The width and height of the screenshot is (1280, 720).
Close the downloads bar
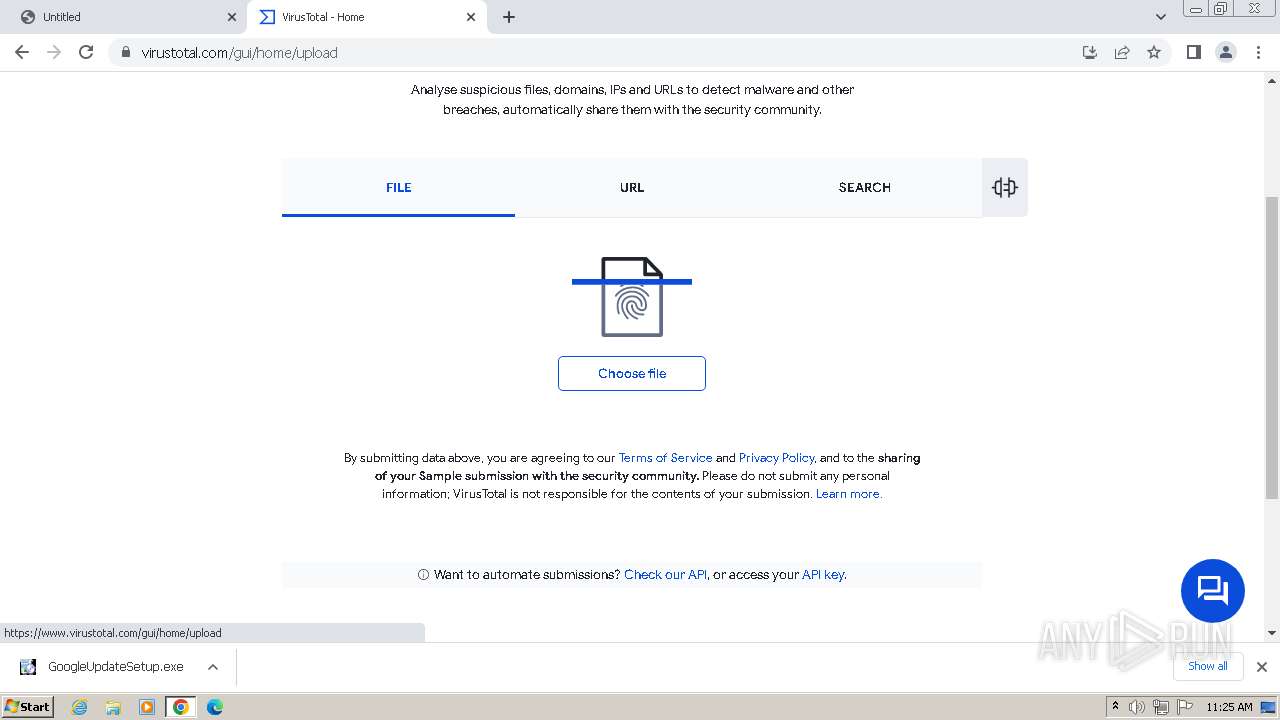(x=1261, y=667)
